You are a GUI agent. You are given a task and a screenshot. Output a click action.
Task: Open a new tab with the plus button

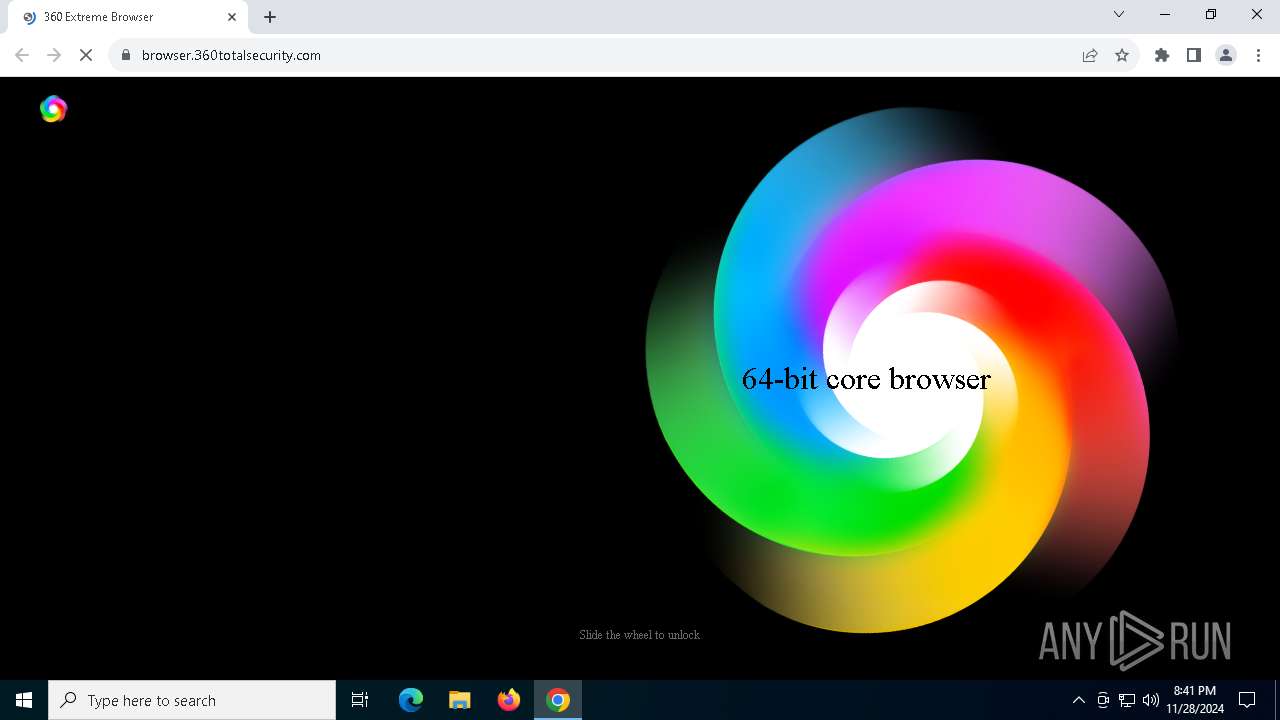[270, 17]
